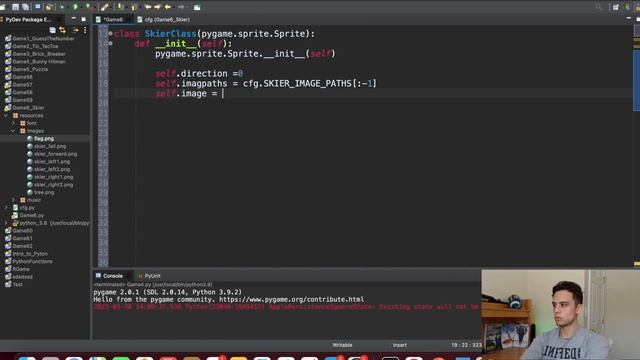Screen dimensions: 640x360
Task: Select the PythonFunctions project
Action: (x=32, y=261)
